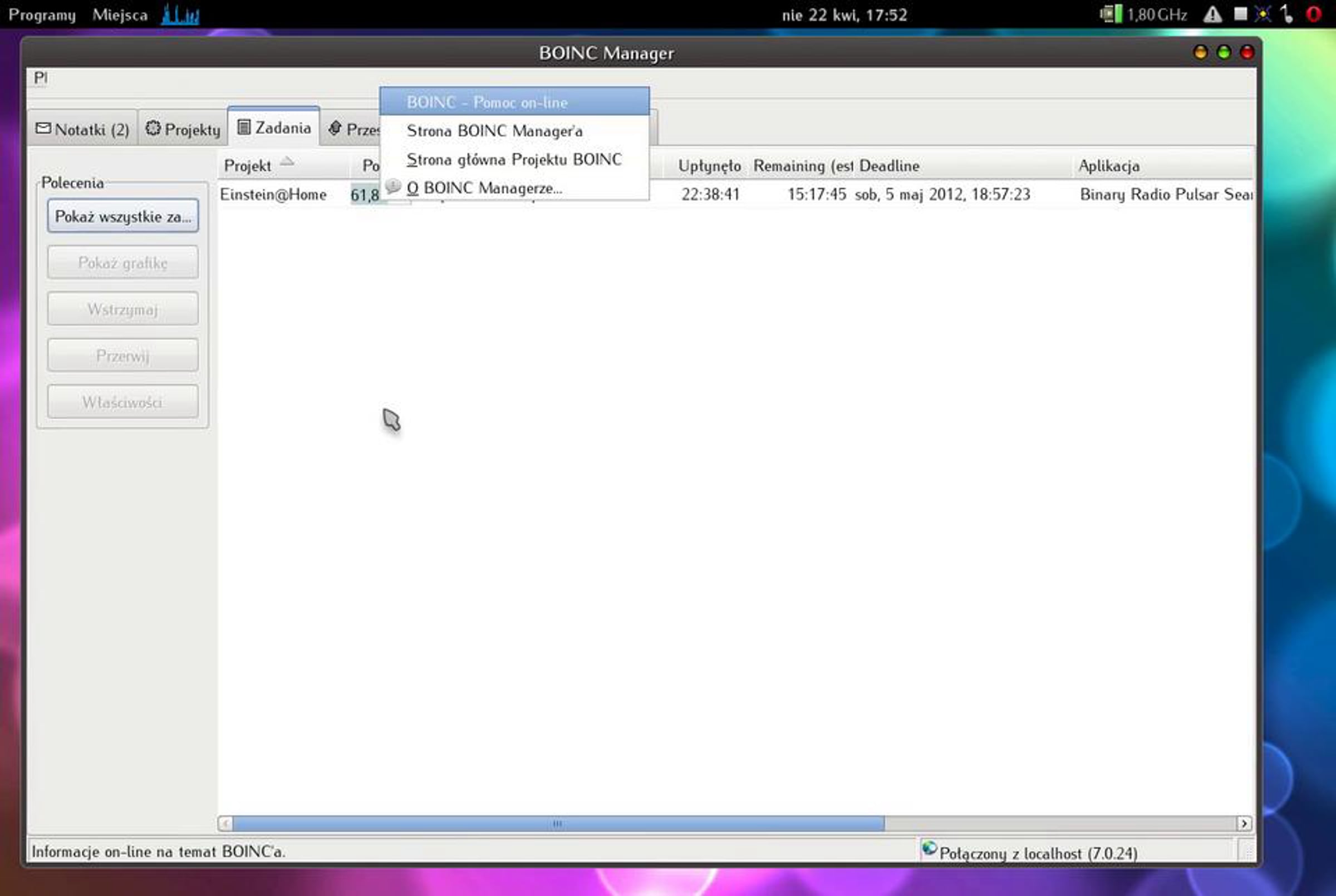This screenshot has width=1336, height=896.
Task: Open the warning triangle notification icon
Action: (x=1212, y=14)
